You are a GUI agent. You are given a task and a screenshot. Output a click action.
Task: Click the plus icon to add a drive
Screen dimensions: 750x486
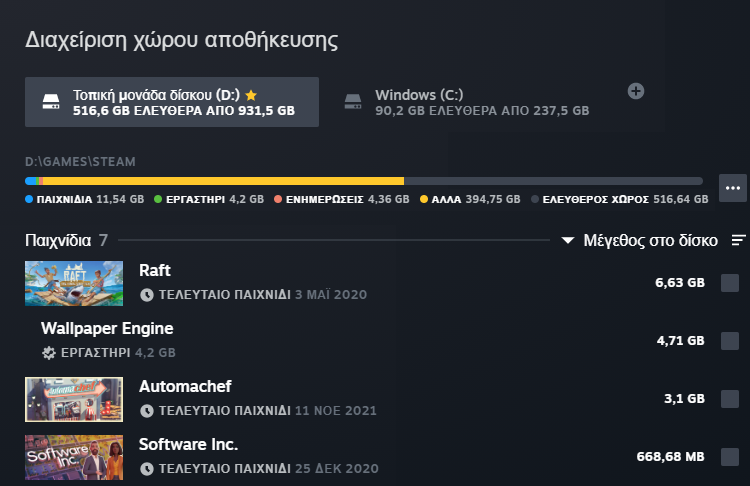tap(636, 91)
